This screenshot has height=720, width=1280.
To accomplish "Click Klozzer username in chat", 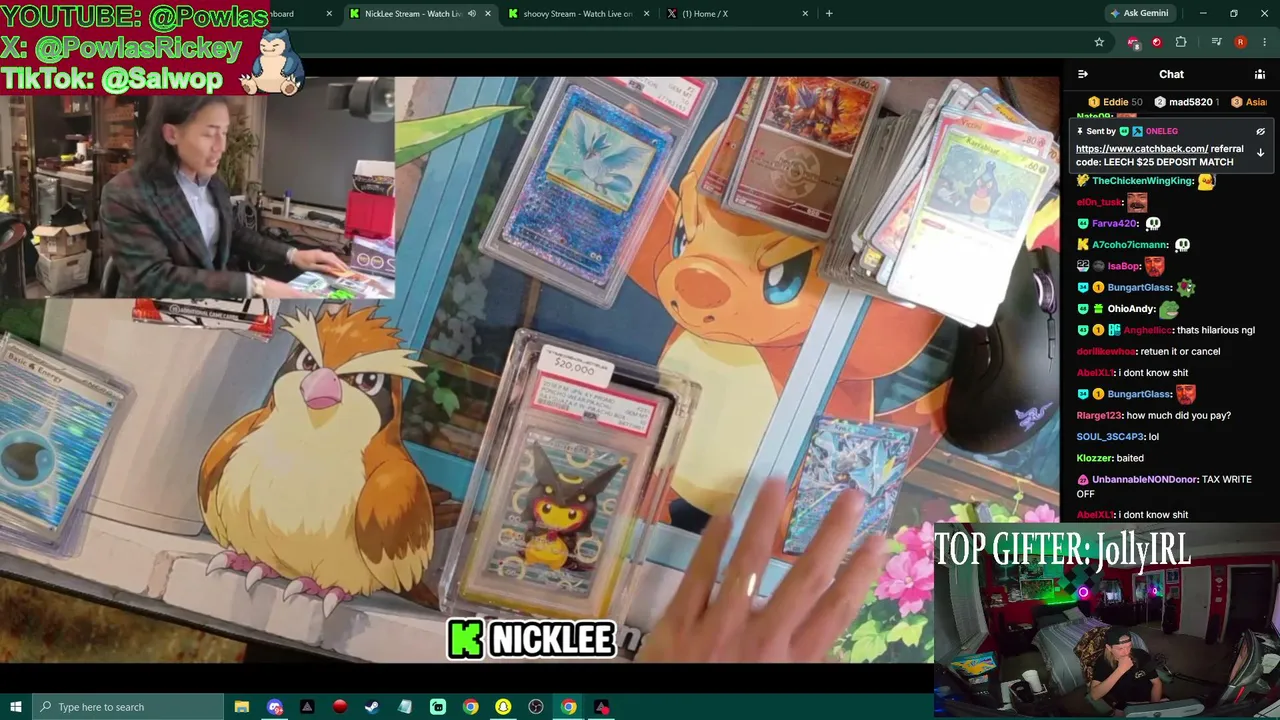I will click(x=1094, y=458).
